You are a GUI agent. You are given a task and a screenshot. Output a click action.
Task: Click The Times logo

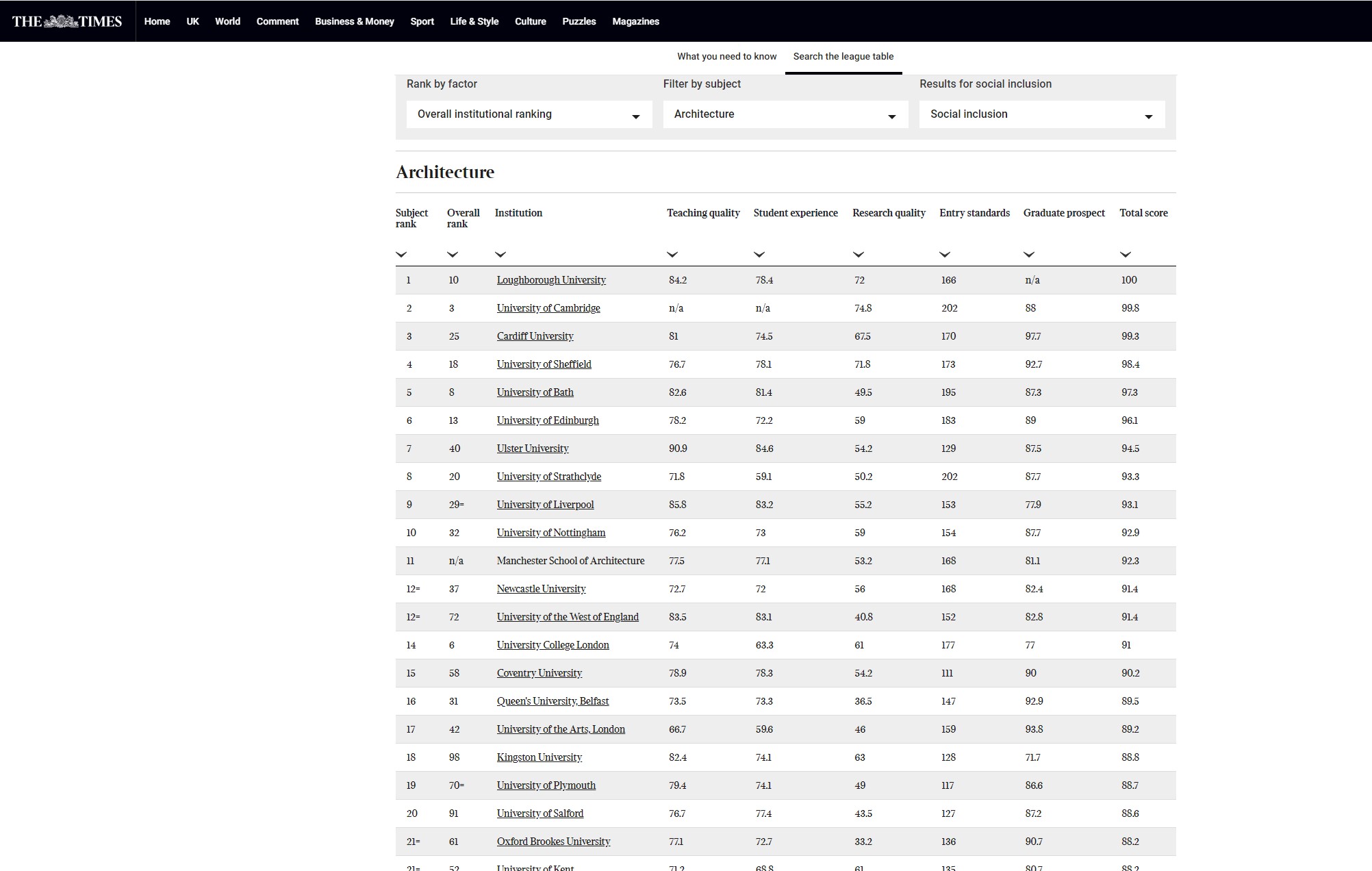pyautogui.click(x=67, y=21)
